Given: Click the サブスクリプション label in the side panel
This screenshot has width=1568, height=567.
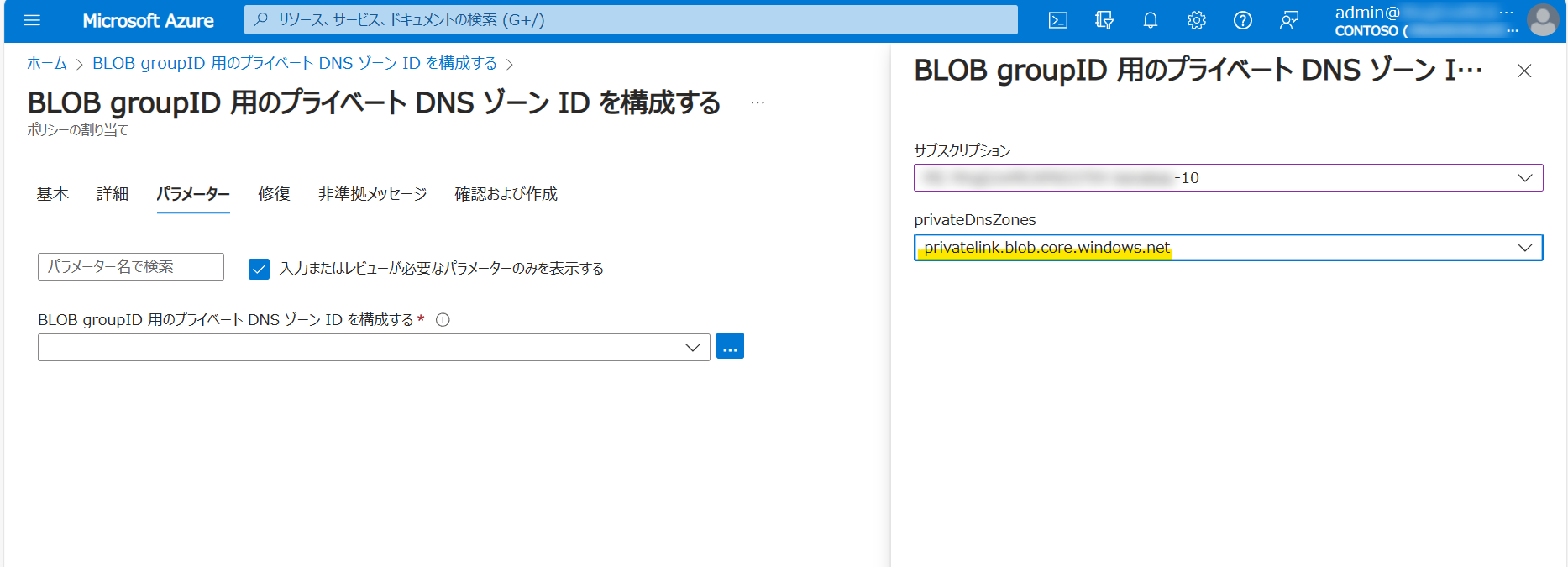Looking at the screenshot, I should click(x=962, y=150).
